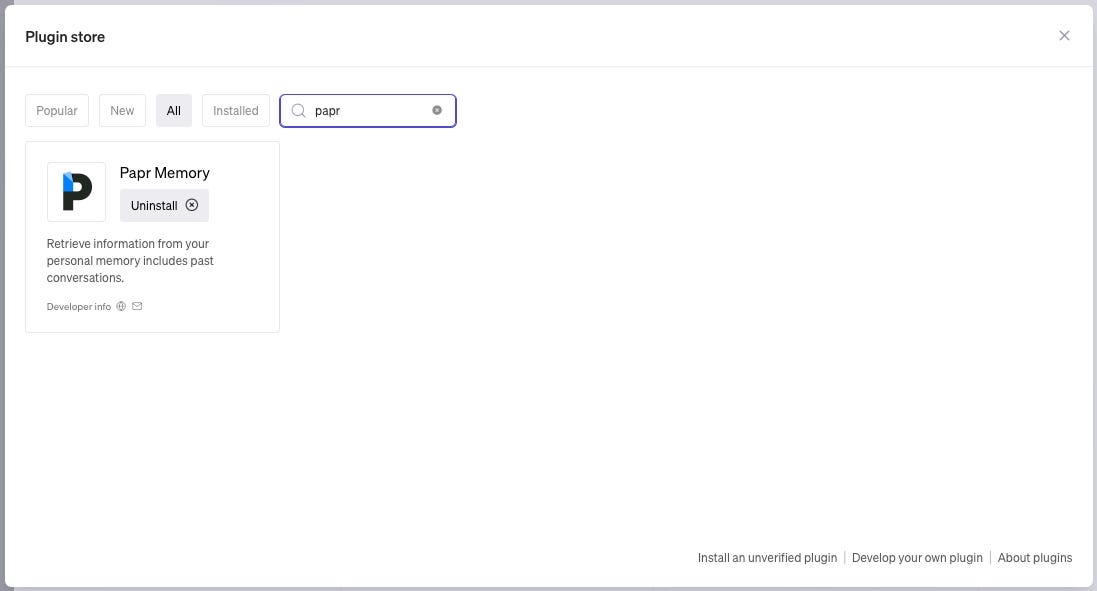The height and width of the screenshot is (591, 1097).
Task: Uninstall the Papr Memory plugin
Action: (x=164, y=206)
